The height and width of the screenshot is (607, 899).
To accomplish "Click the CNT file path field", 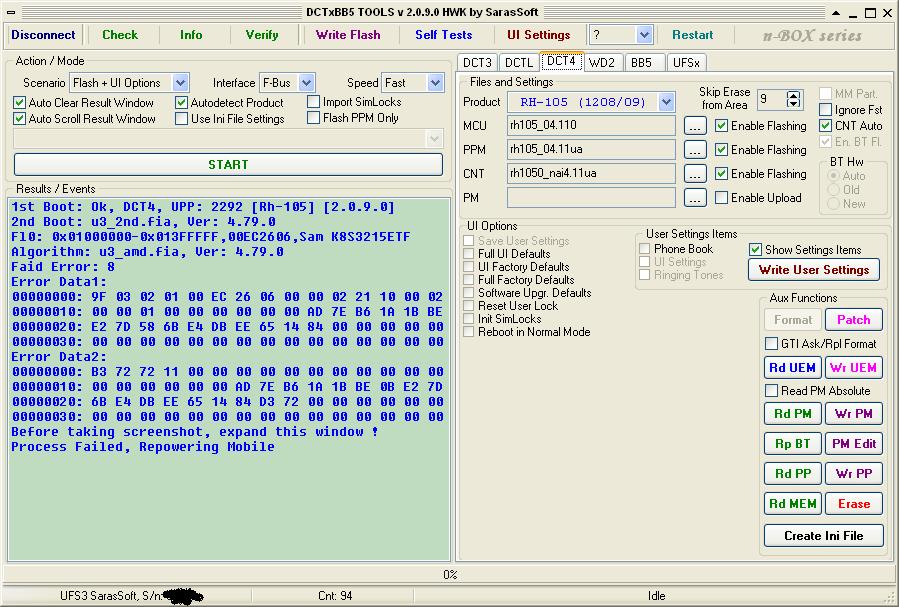I will [591, 174].
